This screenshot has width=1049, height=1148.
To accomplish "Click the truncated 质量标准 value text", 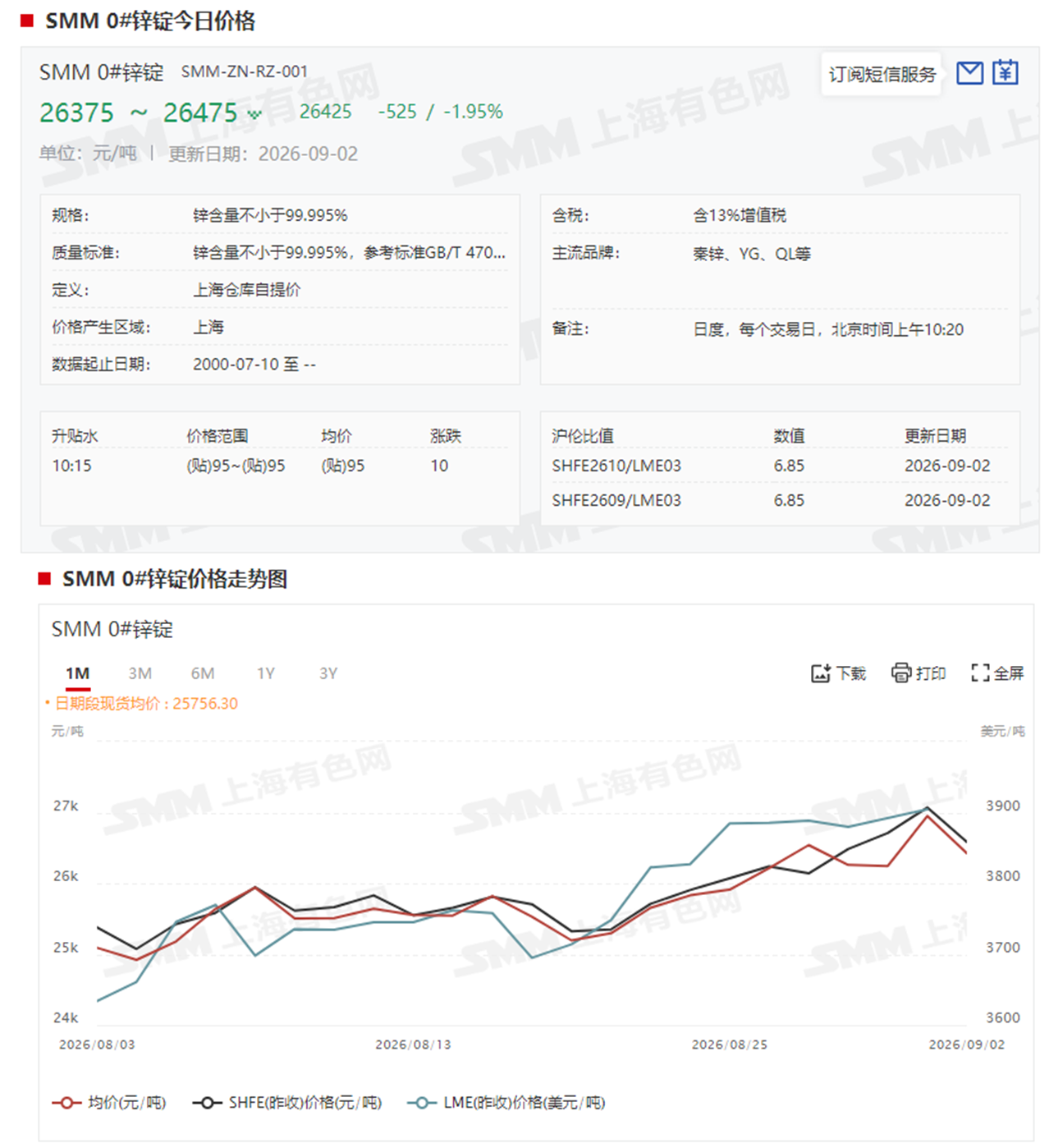I will [x=349, y=252].
